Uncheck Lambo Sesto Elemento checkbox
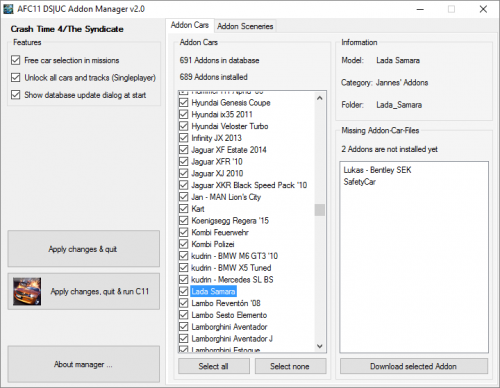Viewport: 500px width, 388px height. (184, 315)
